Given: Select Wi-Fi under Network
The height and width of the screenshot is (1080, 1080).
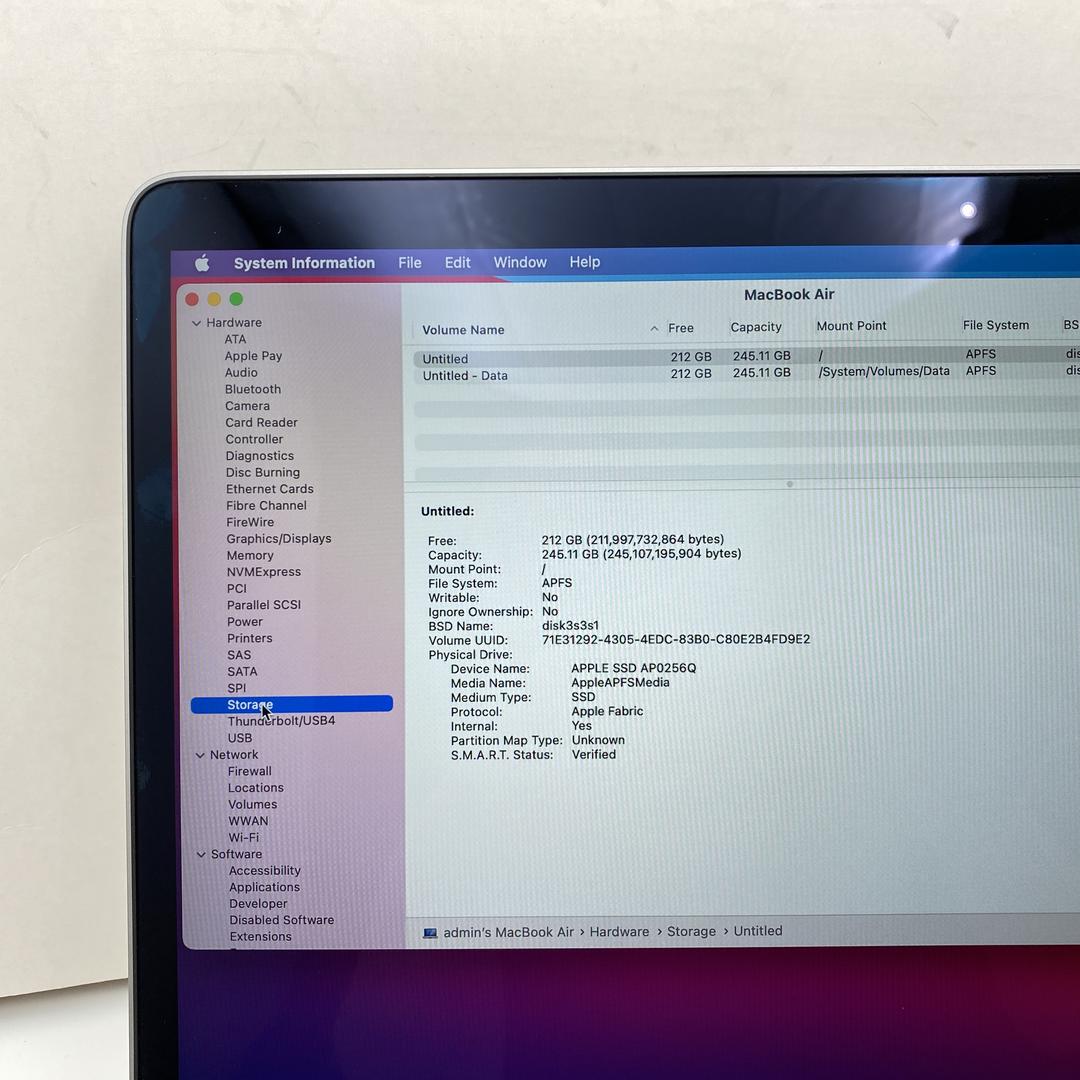Looking at the screenshot, I should pyautogui.click(x=244, y=838).
